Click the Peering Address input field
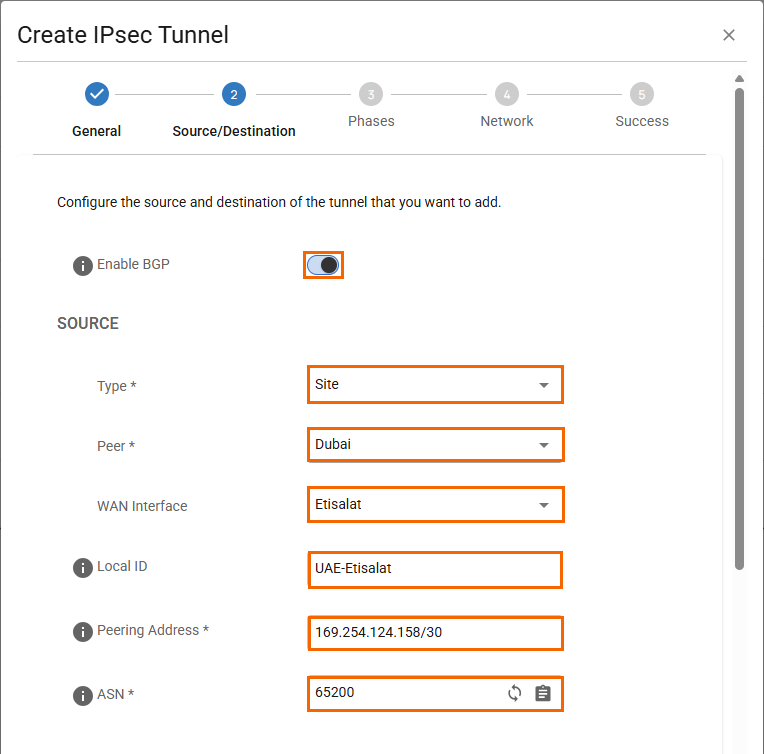The width and height of the screenshot is (764, 754). tap(434, 632)
